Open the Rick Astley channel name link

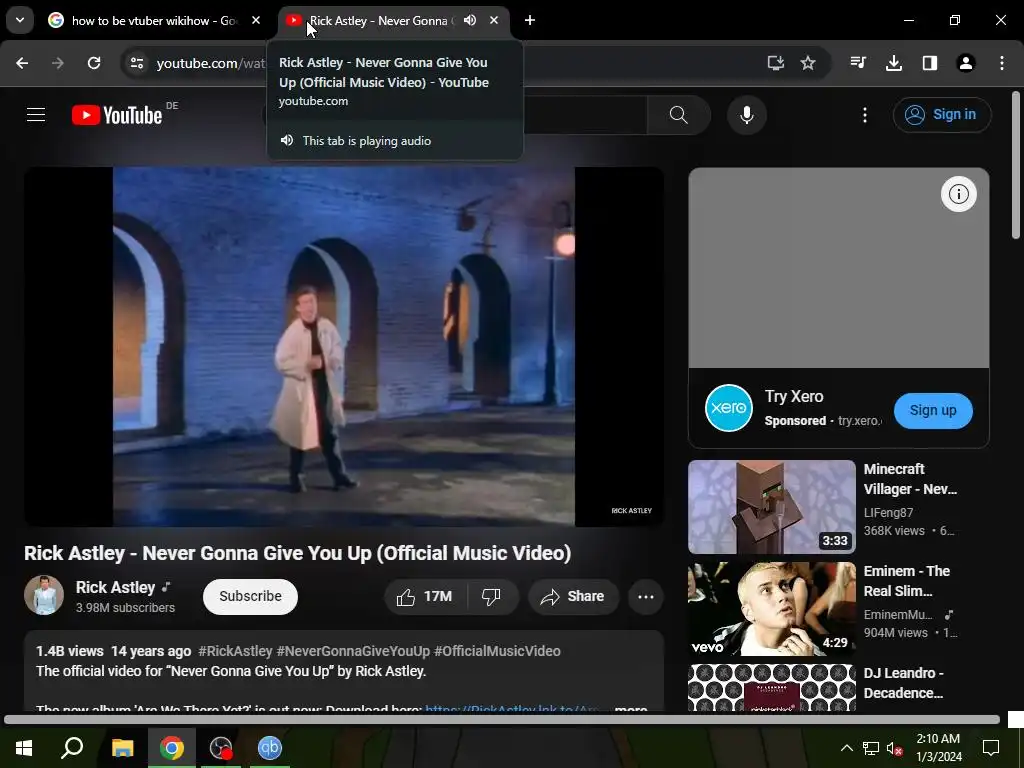point(116,587)
